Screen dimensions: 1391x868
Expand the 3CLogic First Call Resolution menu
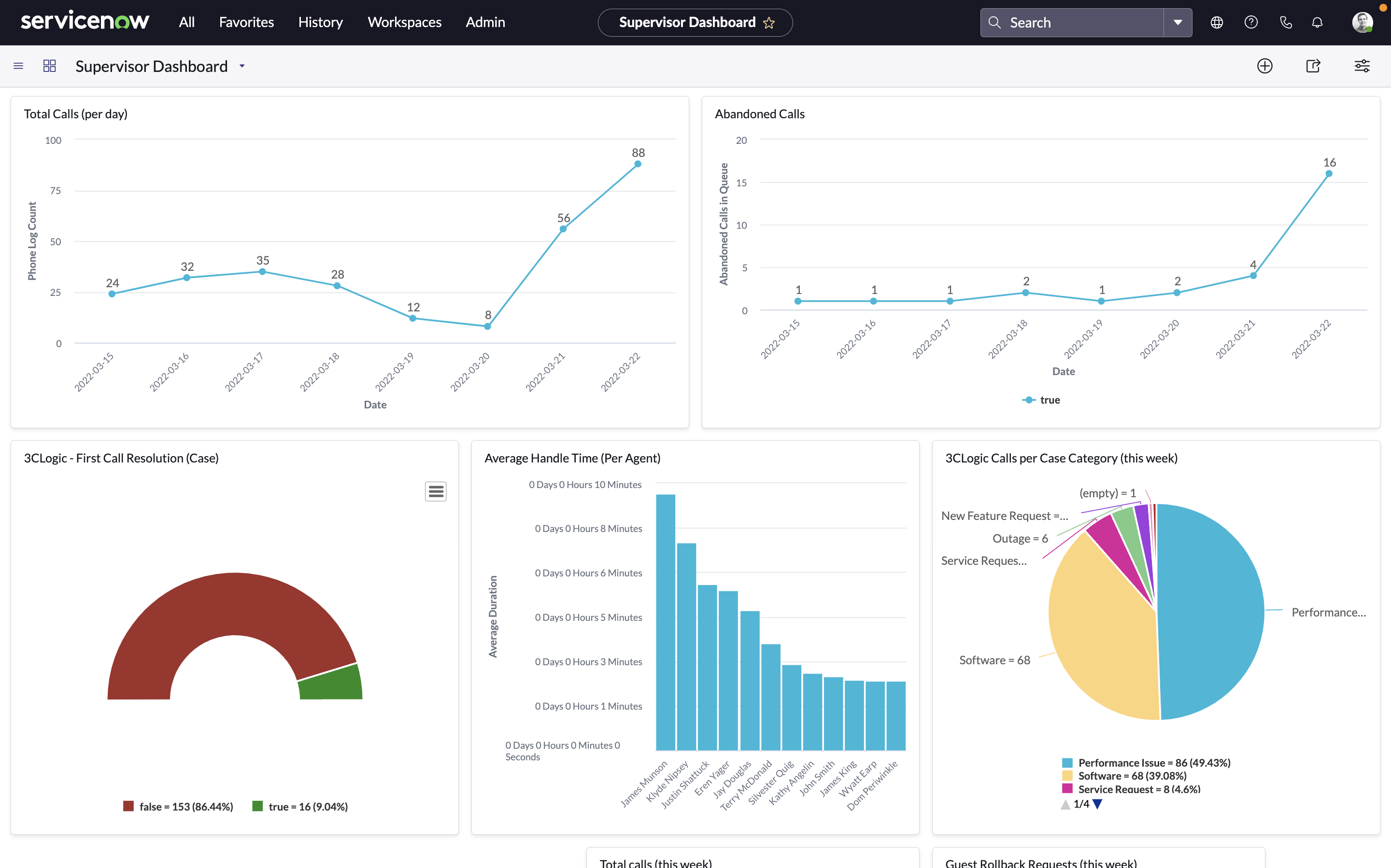(x=436, y=491)
